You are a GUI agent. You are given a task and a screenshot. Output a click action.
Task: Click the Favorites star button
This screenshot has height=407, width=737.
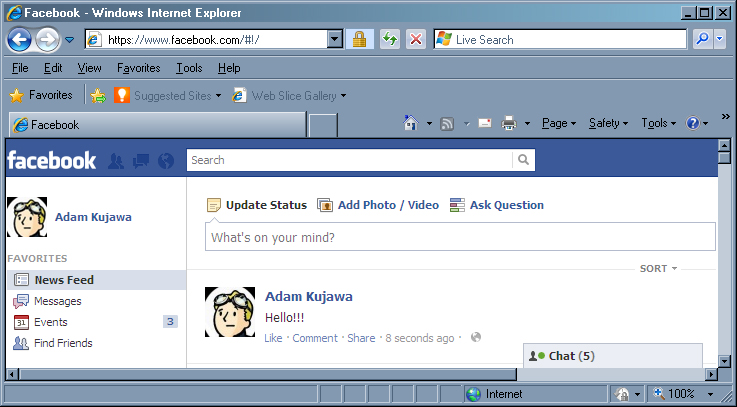point(41,95)
